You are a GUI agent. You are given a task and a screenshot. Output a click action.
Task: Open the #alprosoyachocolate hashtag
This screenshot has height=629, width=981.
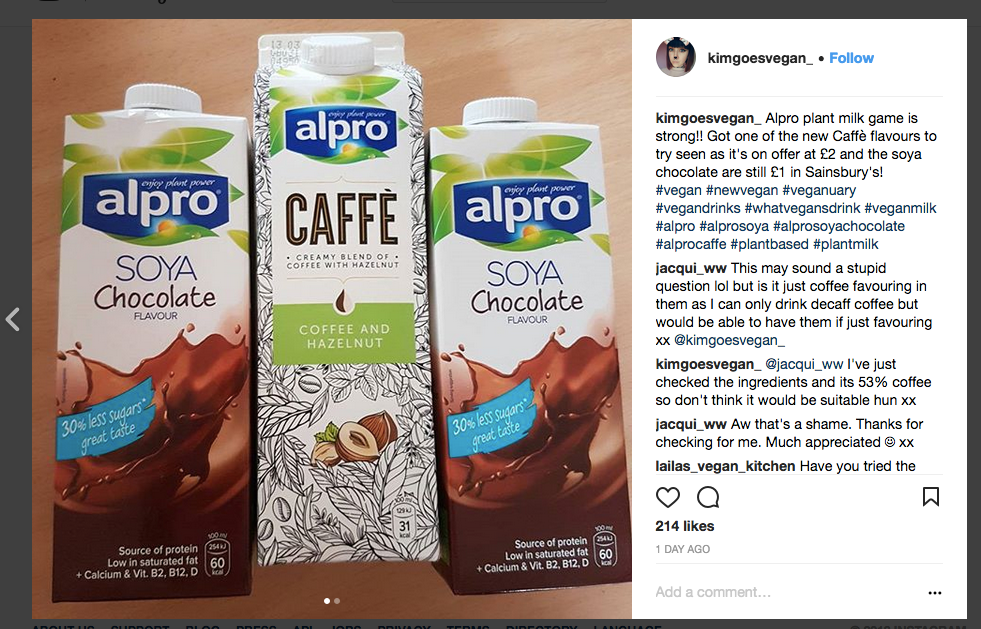tap(839, 227)
